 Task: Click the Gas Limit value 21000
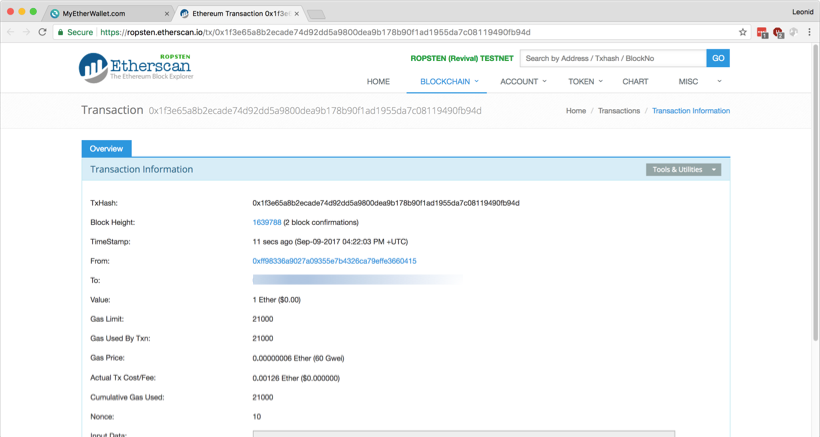263,319
